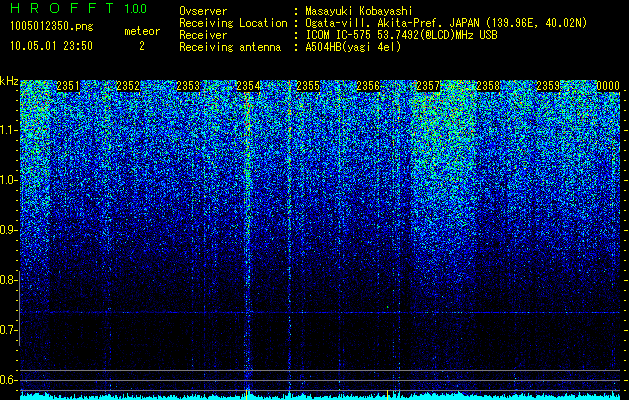Click the 2356 time label
The width and height of the screenshot is (629, 400).
coord(368,86)
